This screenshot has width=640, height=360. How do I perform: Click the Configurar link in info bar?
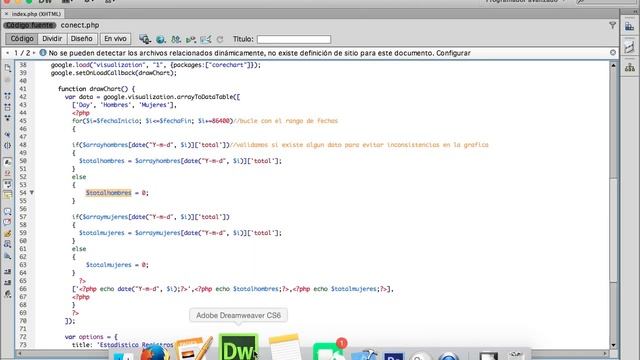point(453,53)
